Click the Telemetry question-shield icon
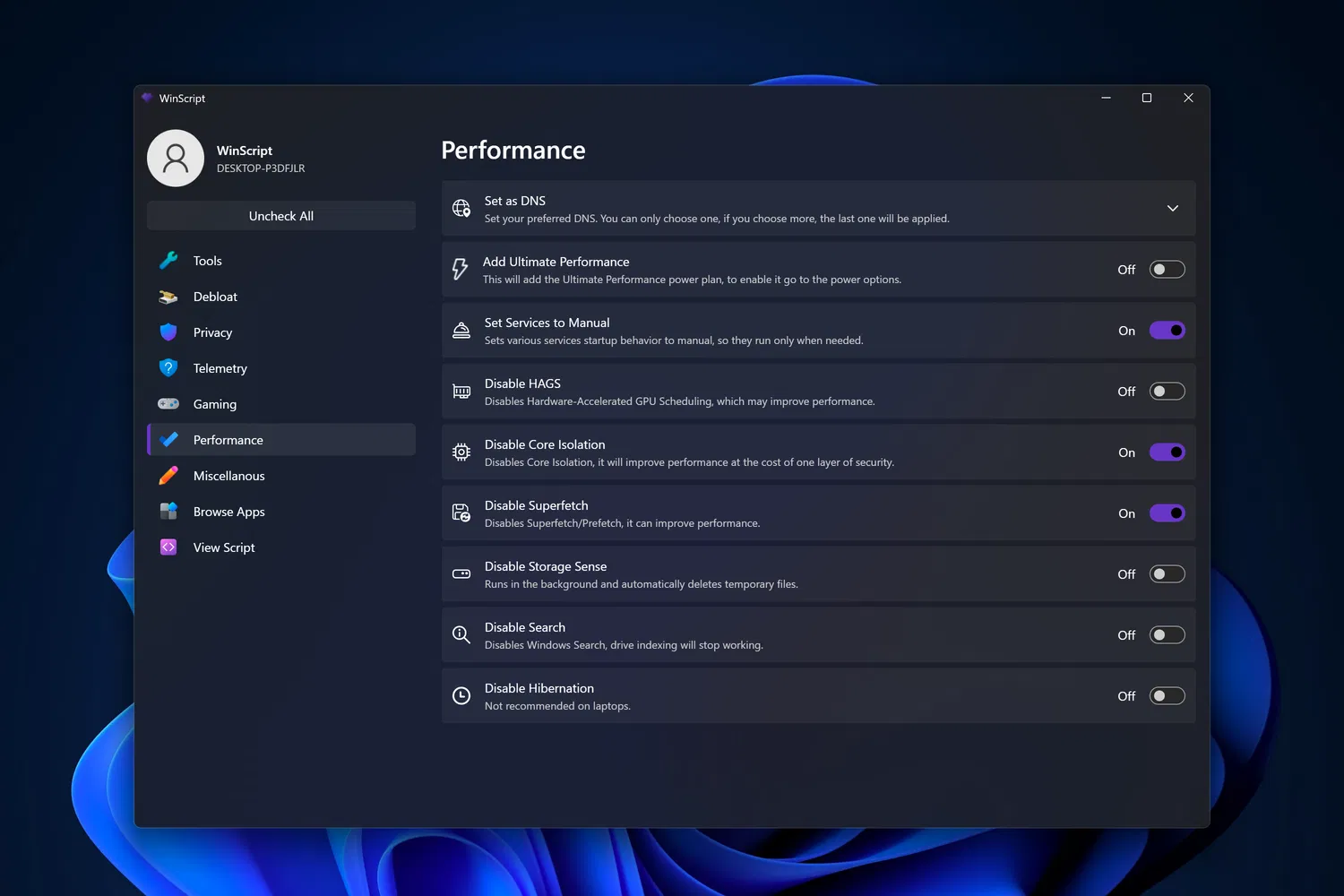Viewport: 1344px width, 896px height. [x=168, y=368]
